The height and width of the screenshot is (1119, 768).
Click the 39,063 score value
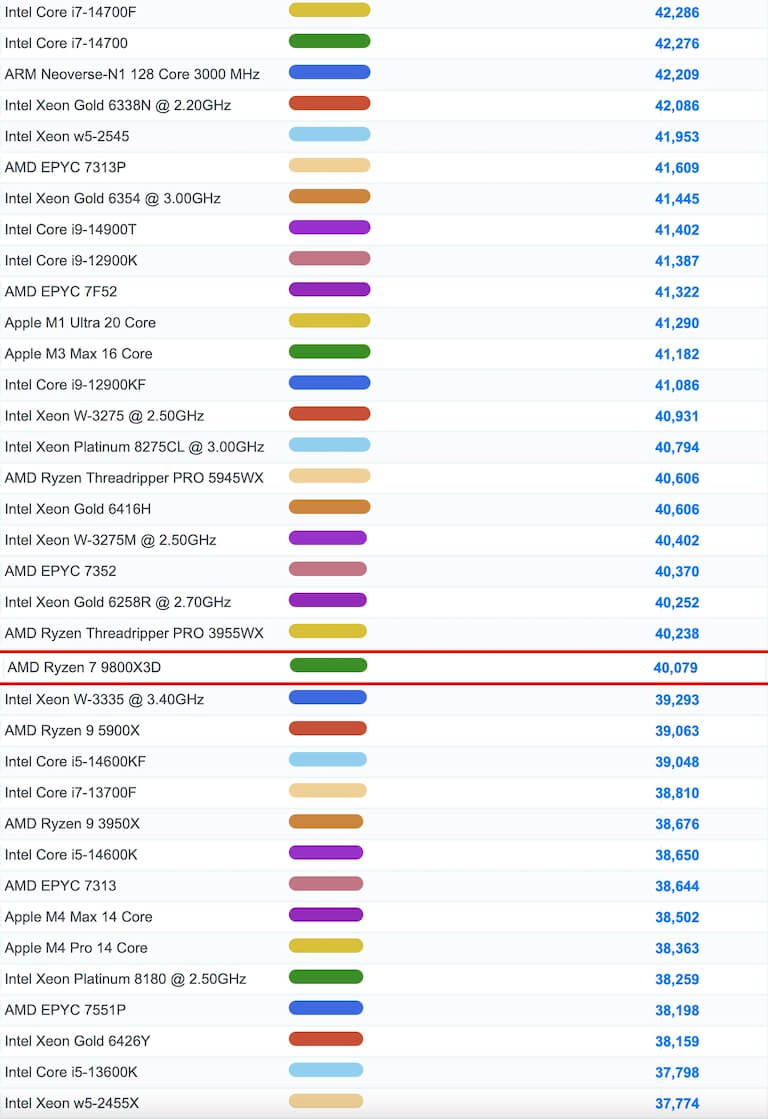677,731
